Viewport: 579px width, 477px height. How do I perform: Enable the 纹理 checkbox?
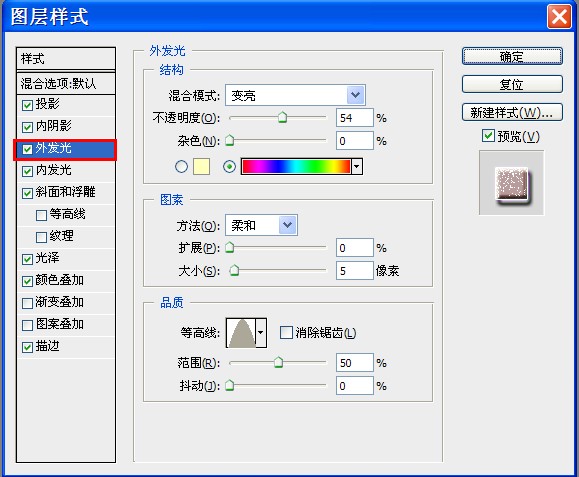click(41, 237)
